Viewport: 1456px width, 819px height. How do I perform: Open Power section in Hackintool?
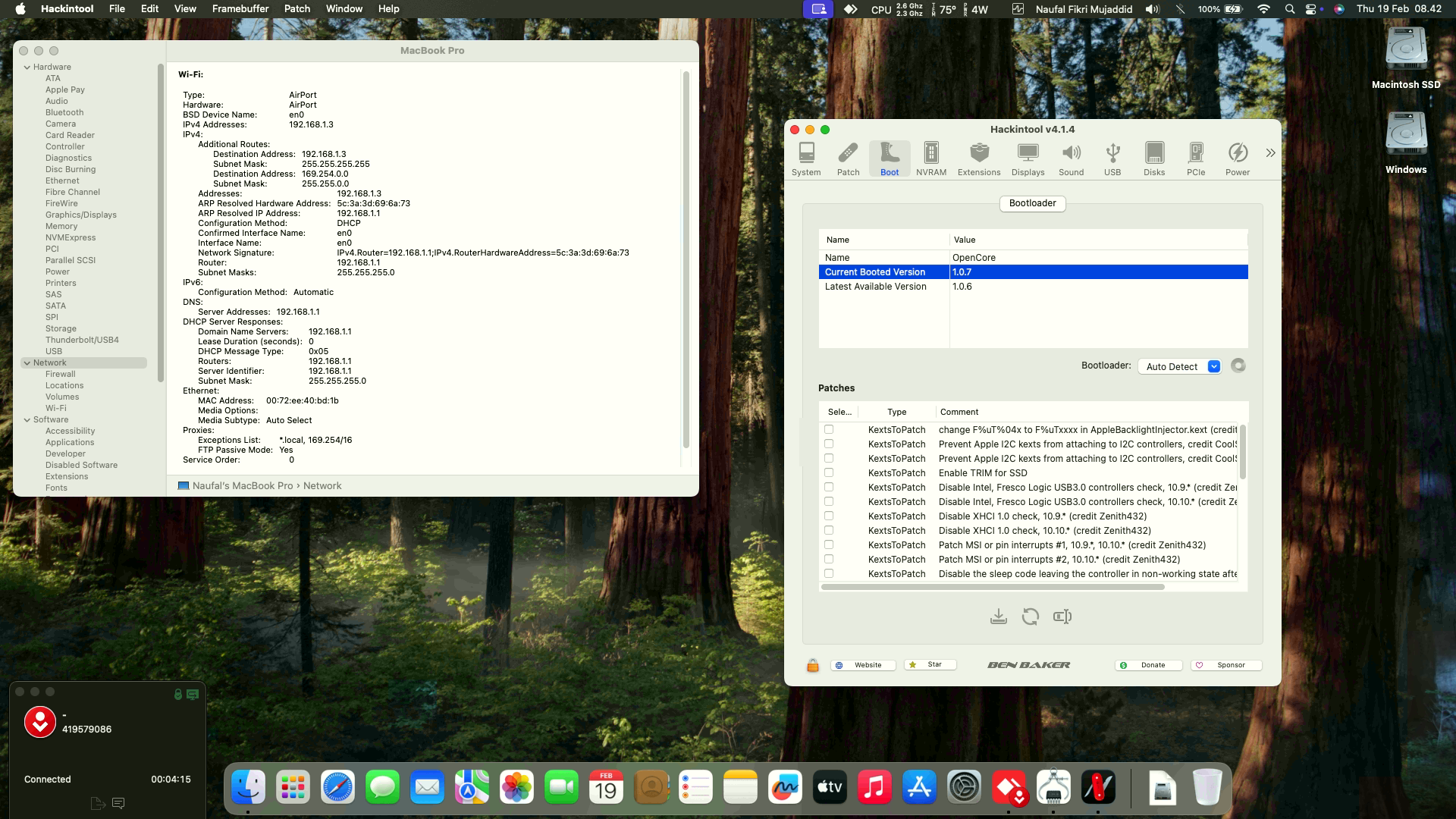click(1238, 159)
